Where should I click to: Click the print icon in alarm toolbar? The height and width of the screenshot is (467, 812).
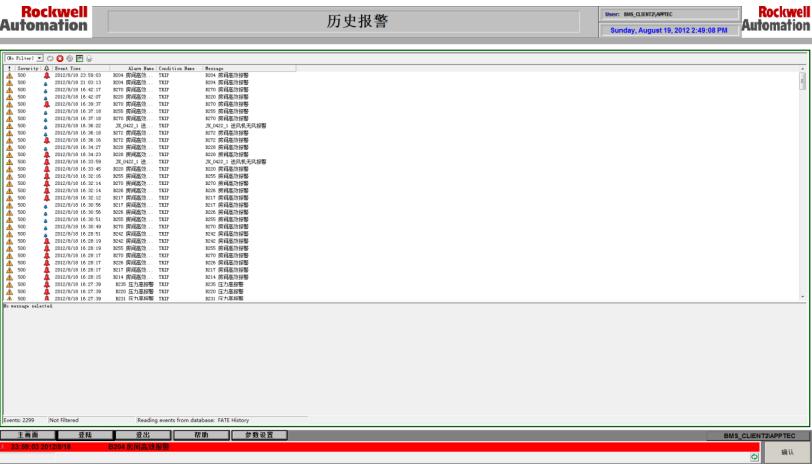click(x=89, y=59)
